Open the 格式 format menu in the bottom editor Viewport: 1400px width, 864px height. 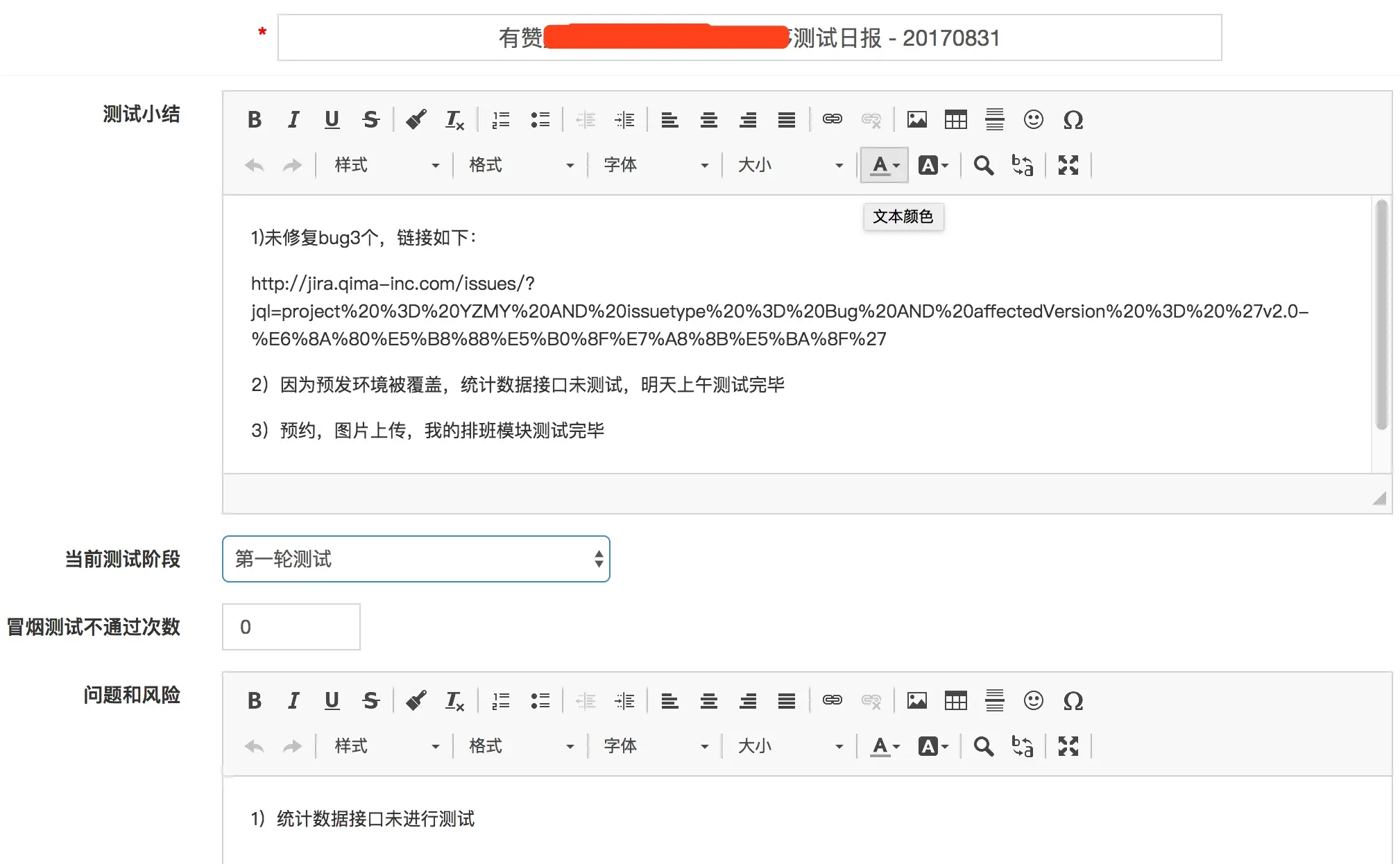tap(520, 746)
